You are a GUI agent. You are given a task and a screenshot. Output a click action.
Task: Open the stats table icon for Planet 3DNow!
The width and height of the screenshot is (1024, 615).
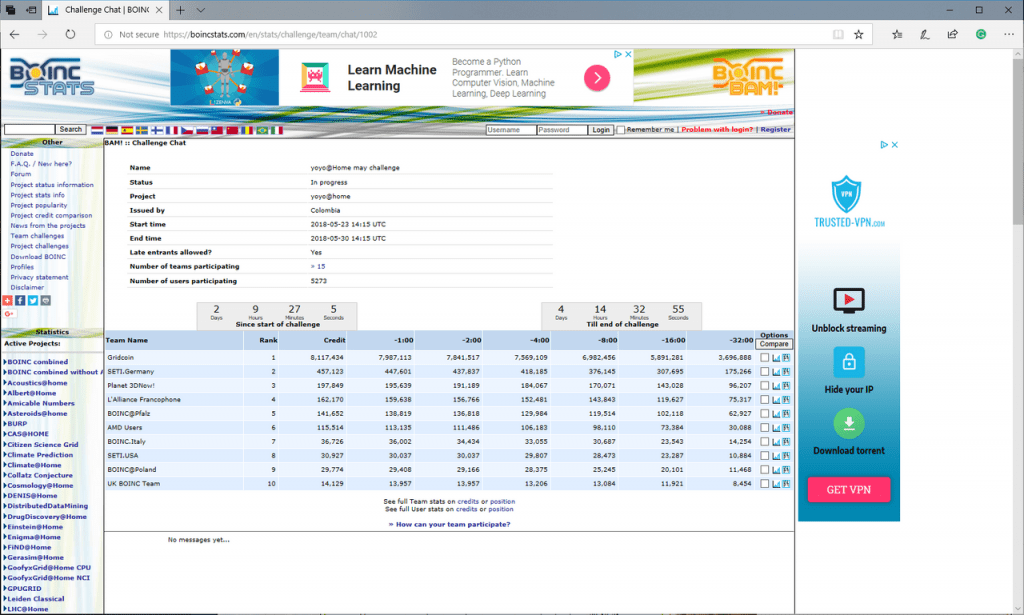(786, 386)
